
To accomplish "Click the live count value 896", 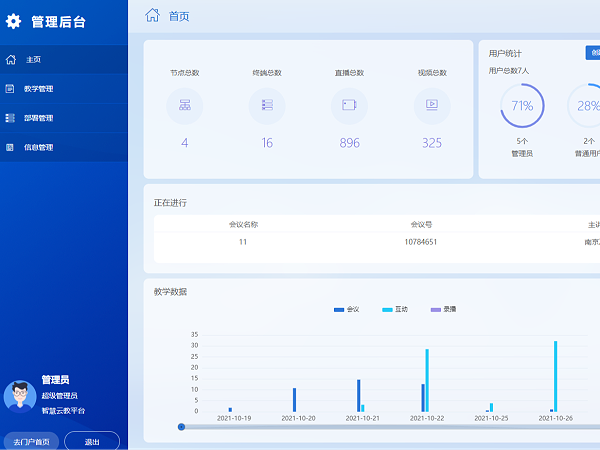I will (349, 143).
